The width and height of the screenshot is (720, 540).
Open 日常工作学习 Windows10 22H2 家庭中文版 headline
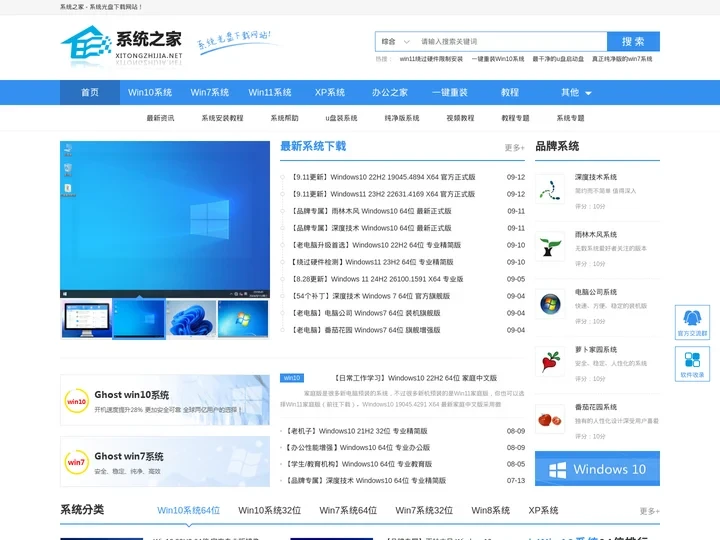414,378
